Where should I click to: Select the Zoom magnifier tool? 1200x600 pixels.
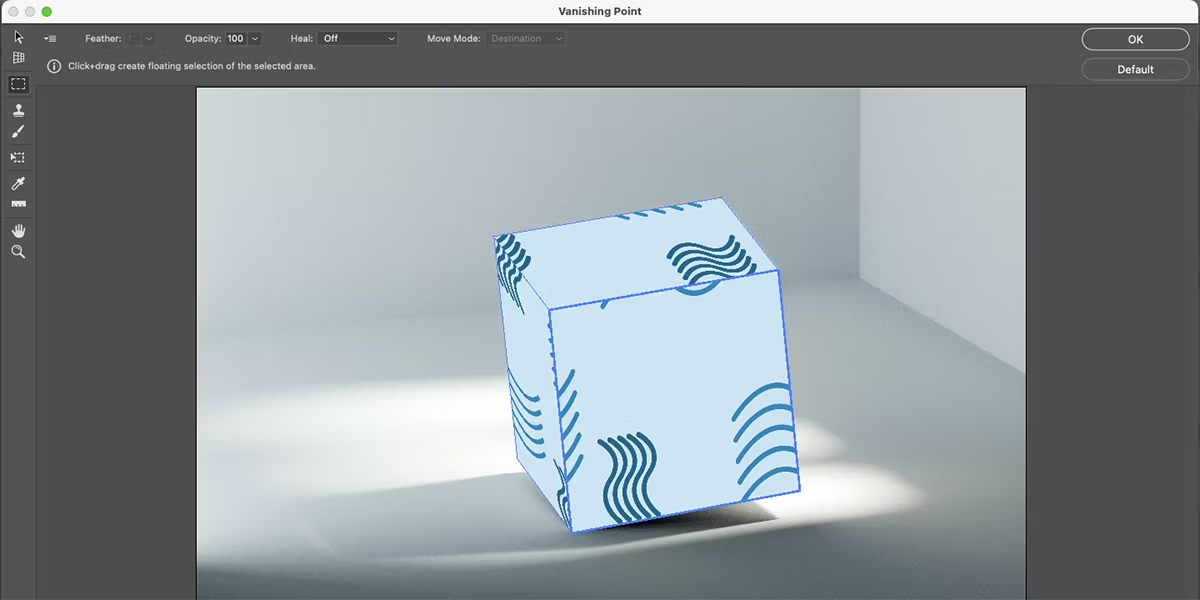pos(18,253)
